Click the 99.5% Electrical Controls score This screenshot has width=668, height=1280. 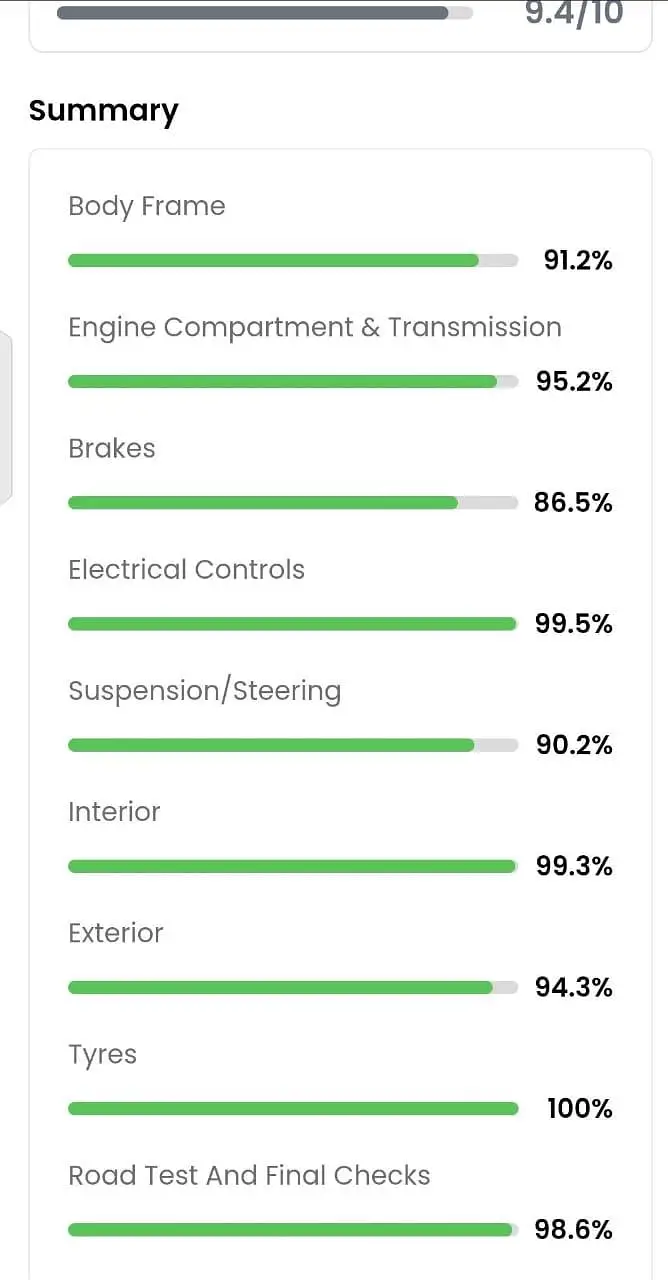[574, 624]
